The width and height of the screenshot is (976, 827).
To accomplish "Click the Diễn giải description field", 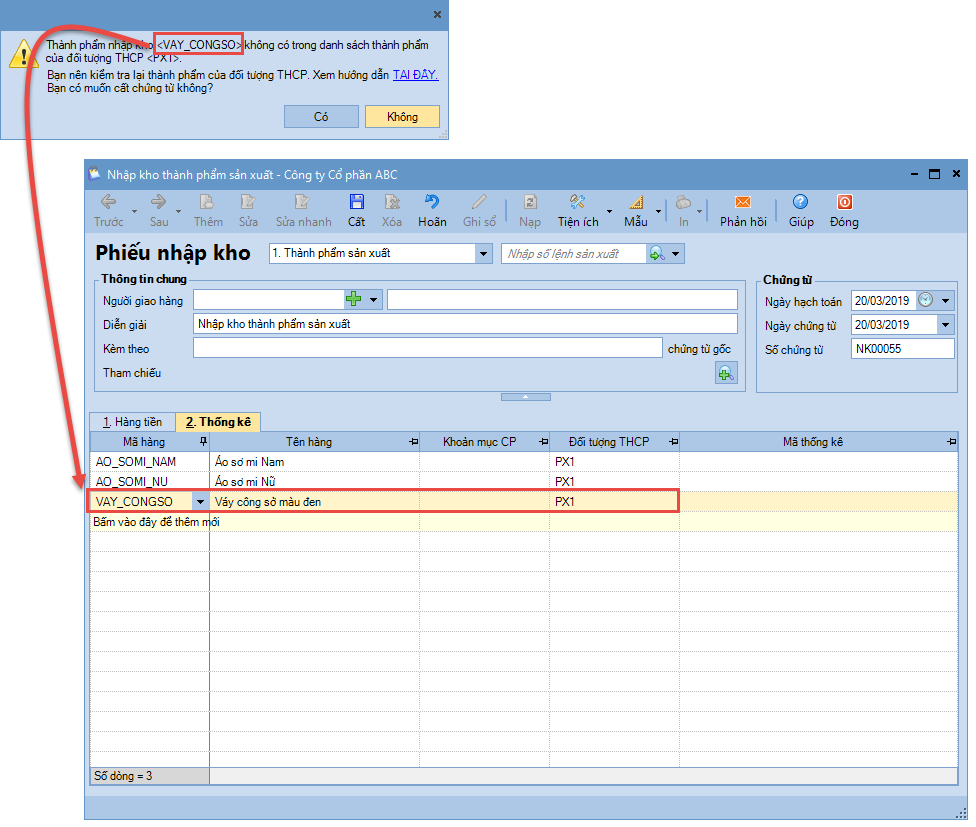I will point(464,324).
